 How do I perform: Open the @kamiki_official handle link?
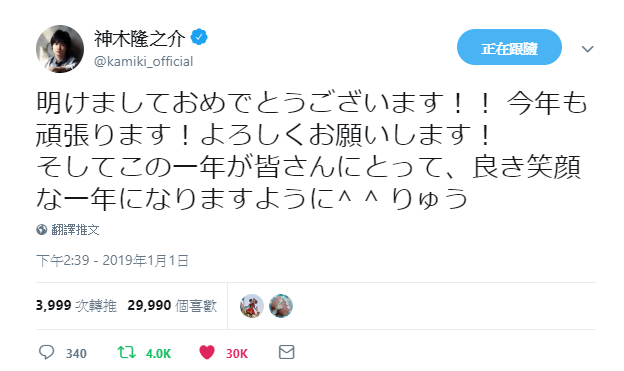pos(144,62)
